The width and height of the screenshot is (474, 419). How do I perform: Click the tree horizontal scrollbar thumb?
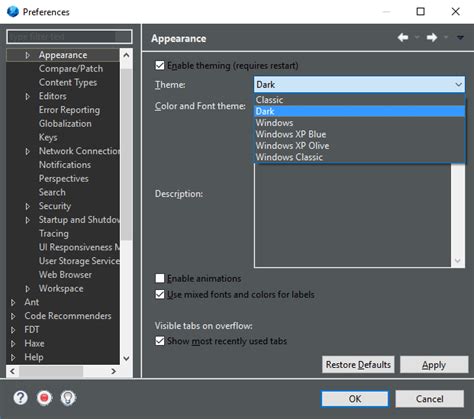pos(51,371)
